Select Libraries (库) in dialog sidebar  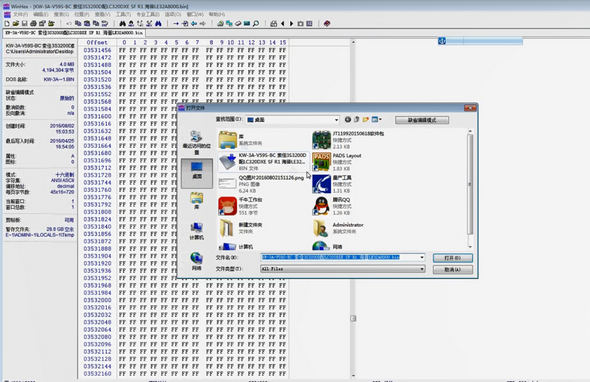coord(196,201)
